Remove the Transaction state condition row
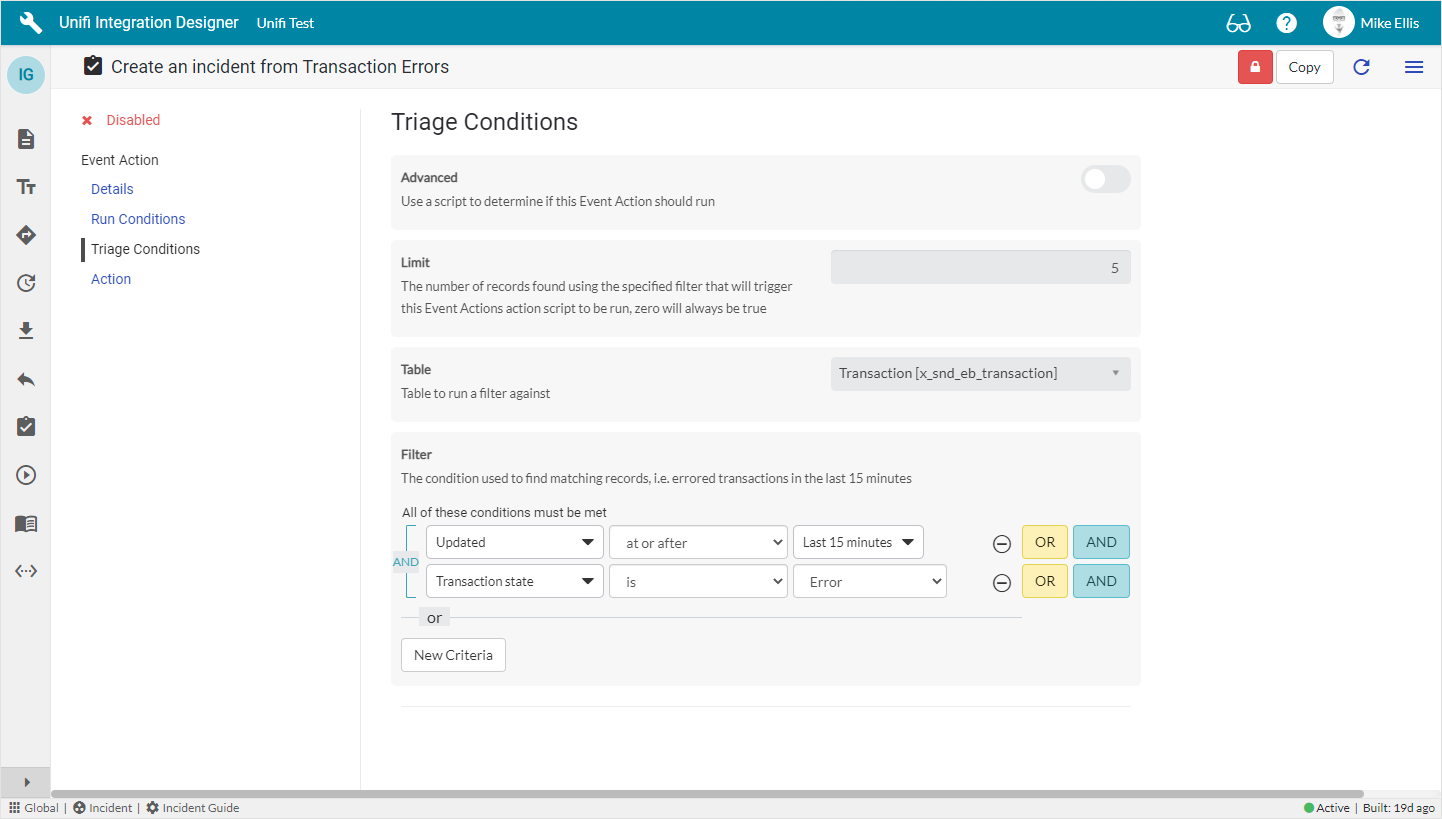Viewport: 1442px width, 819px height. (1001, 583)
